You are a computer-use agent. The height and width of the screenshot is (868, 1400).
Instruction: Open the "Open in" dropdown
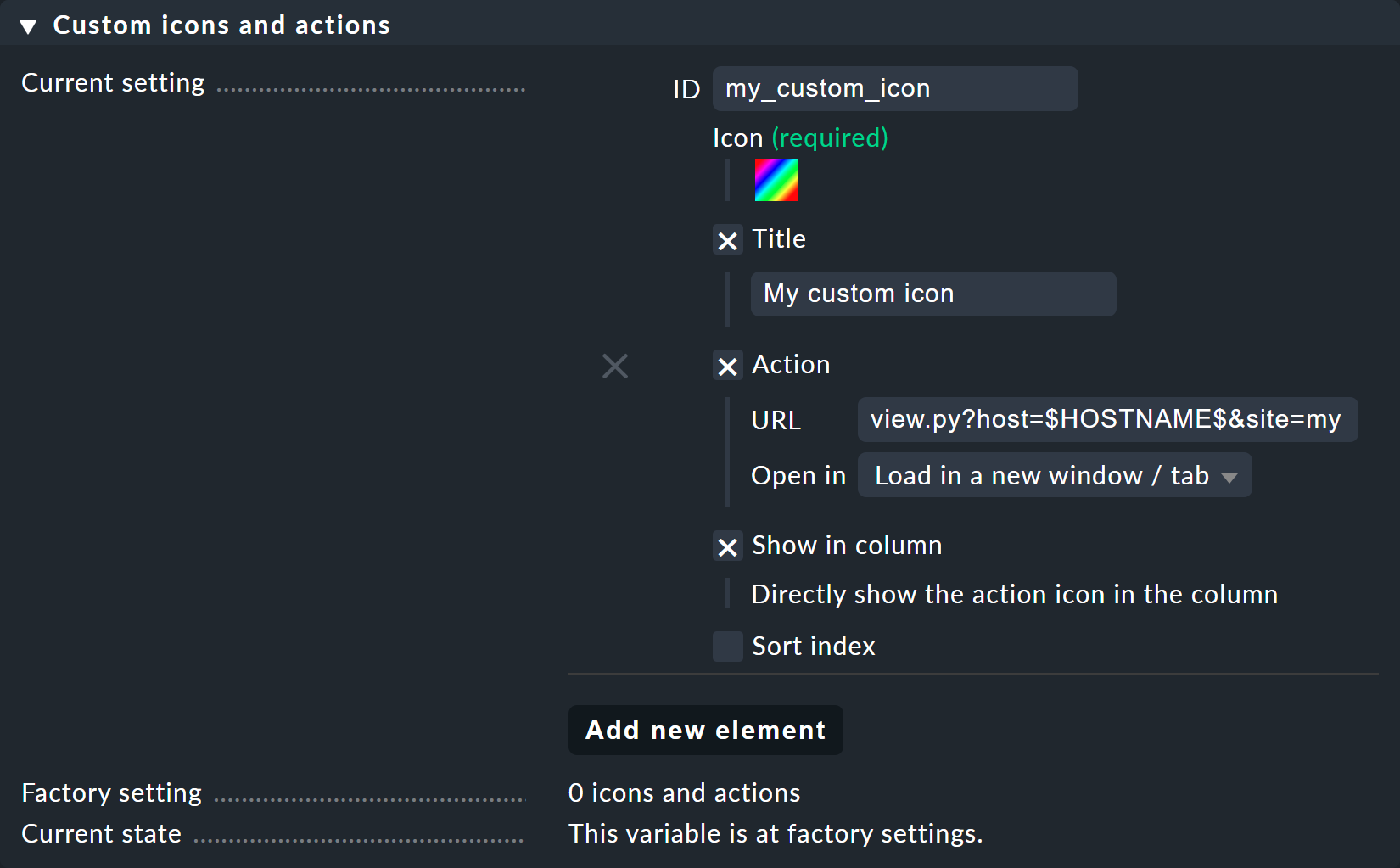click(x=1055, y=475)
